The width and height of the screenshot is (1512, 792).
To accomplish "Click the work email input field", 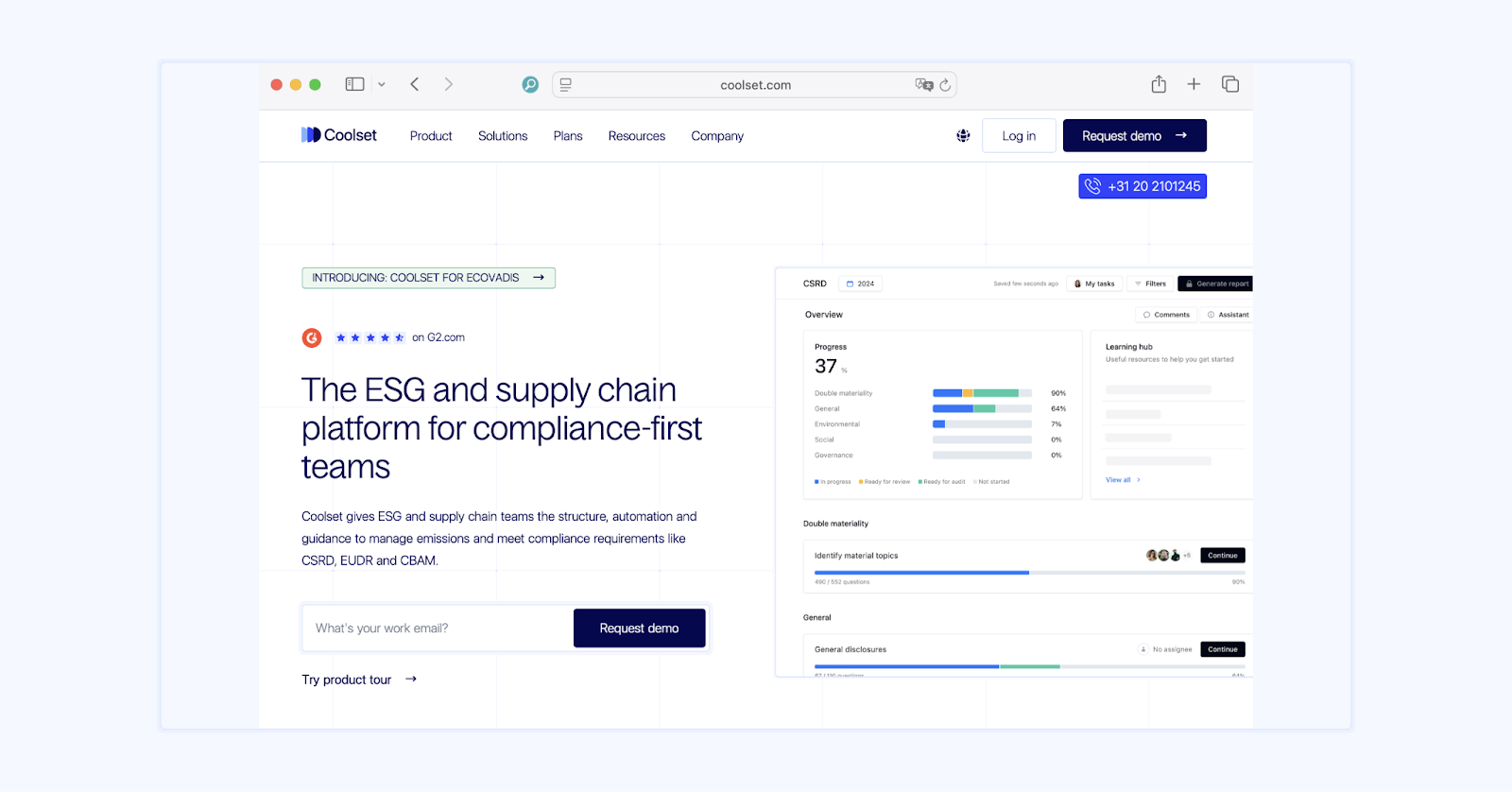I will (x=438, y=628).
